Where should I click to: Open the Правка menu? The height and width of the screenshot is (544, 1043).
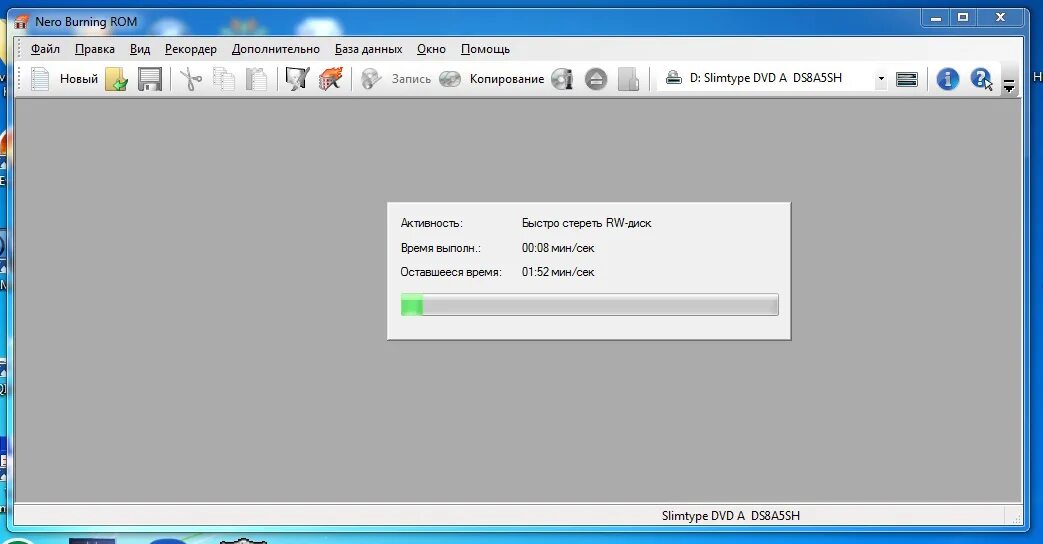pos(94,49)
